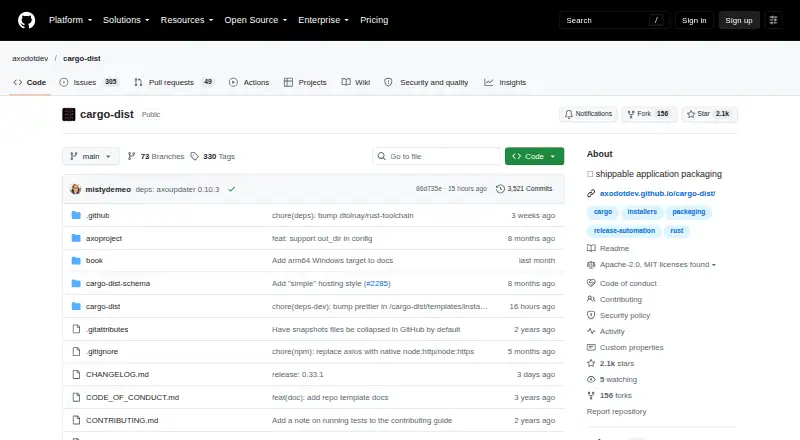The height and width of the screenshot is (440, 800).
Task: Click the Report repository link
Action: point(616,411)
